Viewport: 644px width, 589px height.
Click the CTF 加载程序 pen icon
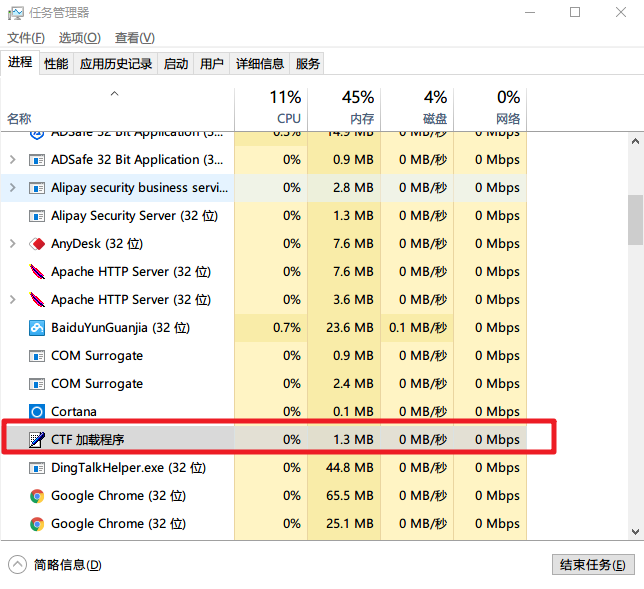[37, 440]
